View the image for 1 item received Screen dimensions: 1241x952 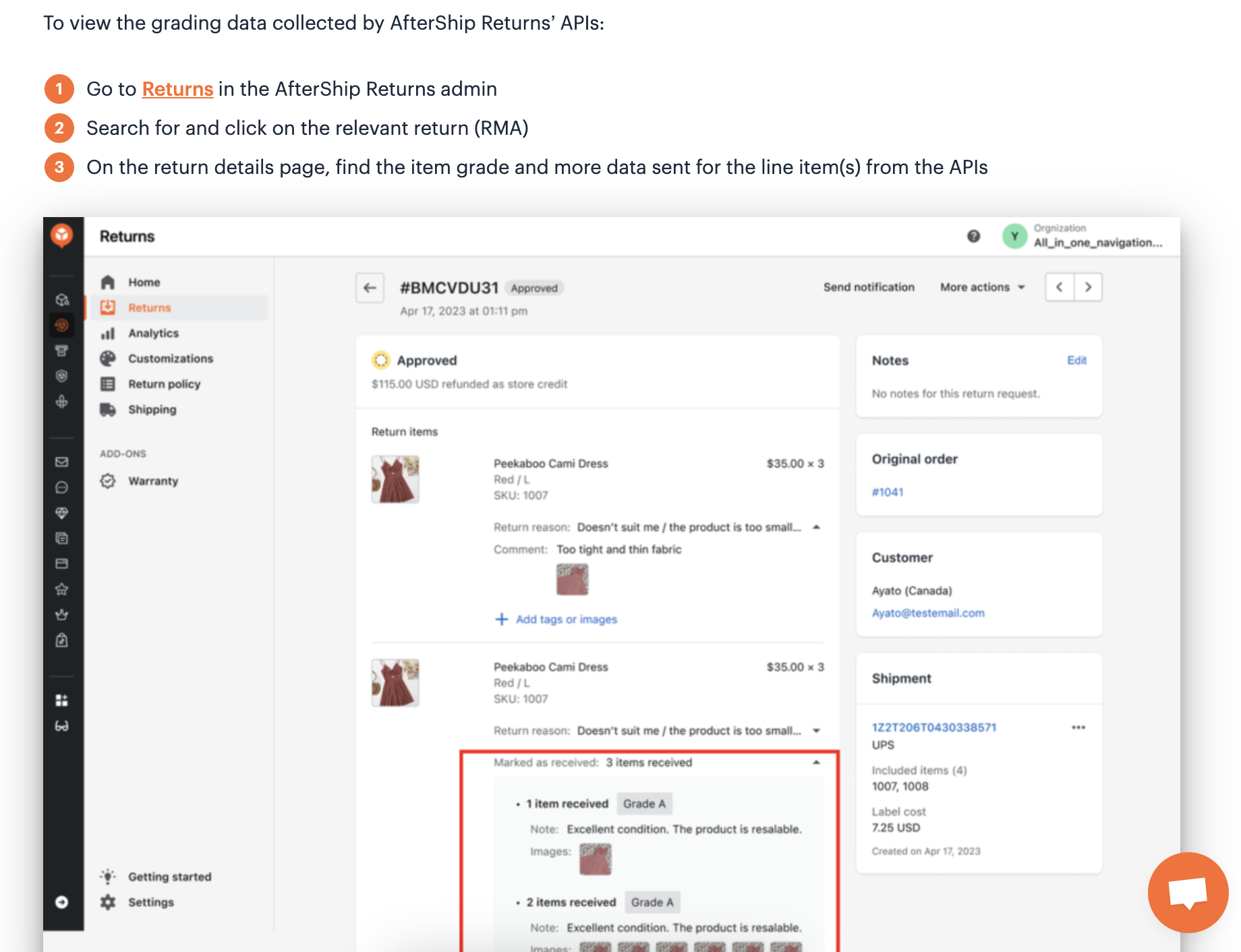tap(596, 860)
